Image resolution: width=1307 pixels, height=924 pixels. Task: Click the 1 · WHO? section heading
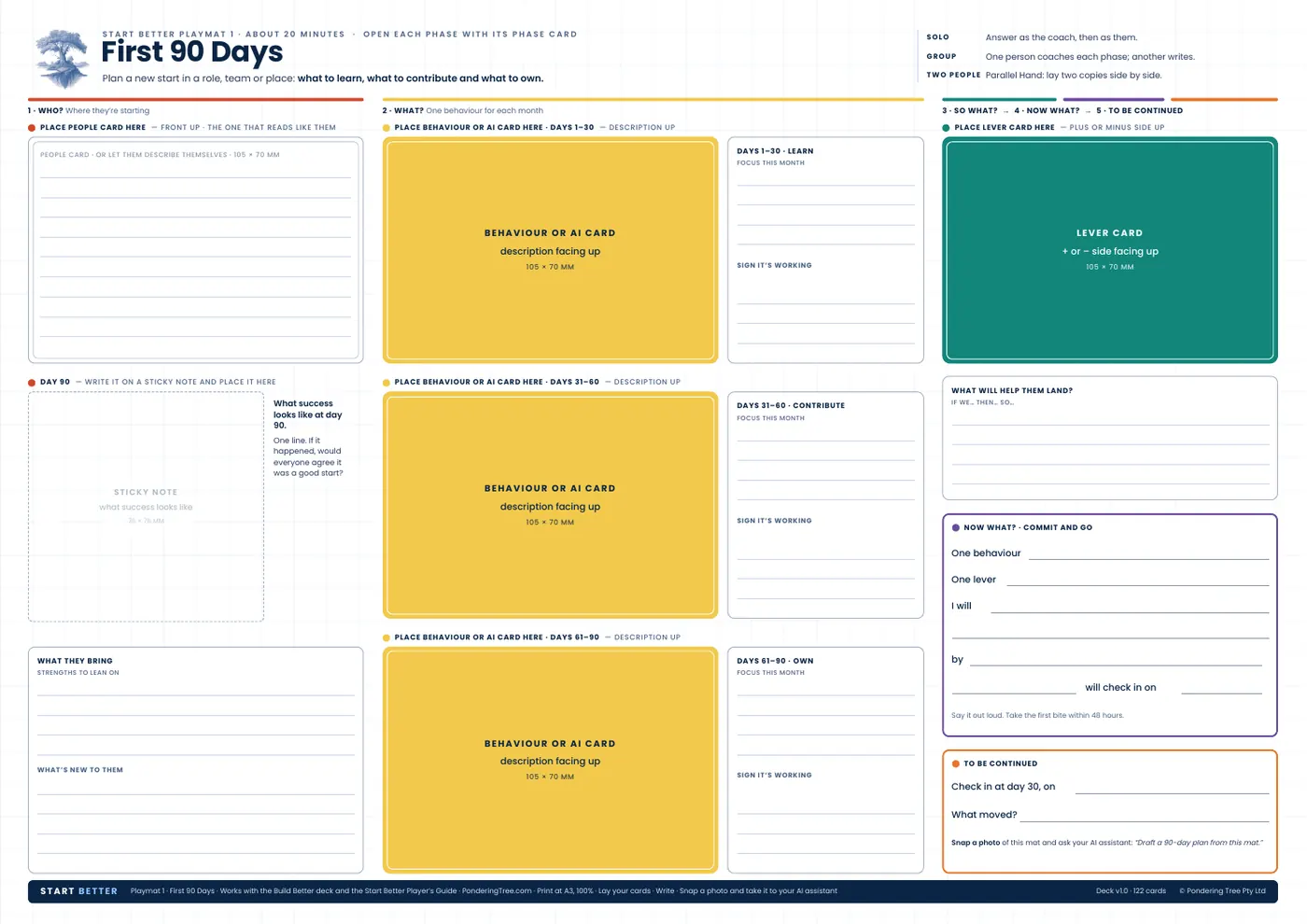46,111
